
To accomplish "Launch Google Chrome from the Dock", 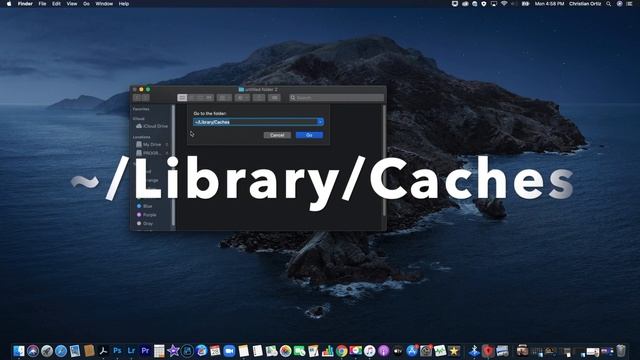I will click(x=342, y=351).
